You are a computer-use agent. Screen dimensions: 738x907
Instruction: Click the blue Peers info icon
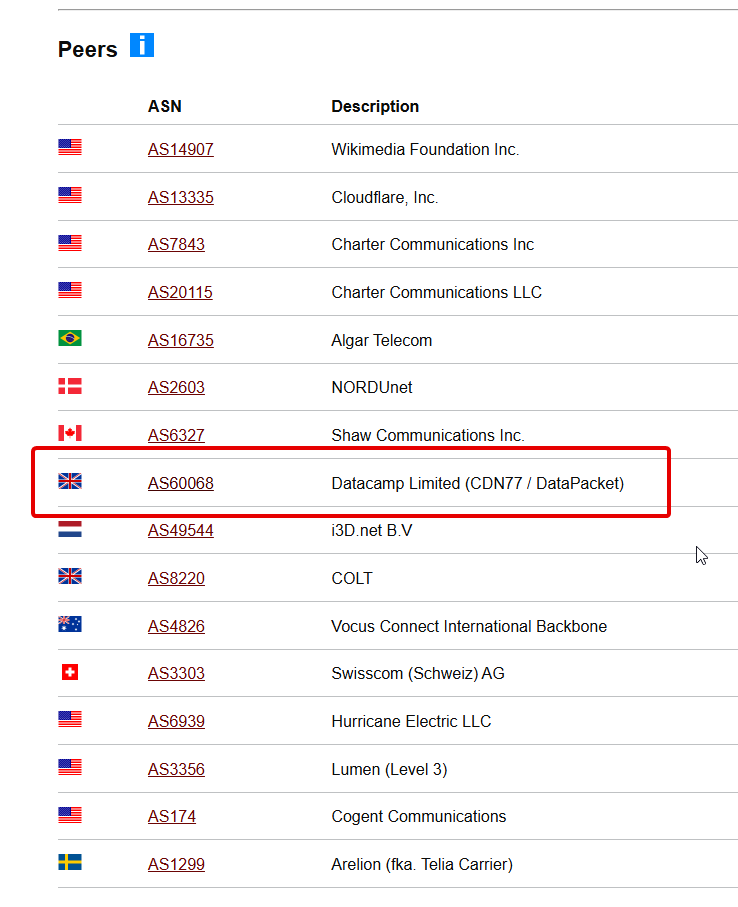point(142,45)
